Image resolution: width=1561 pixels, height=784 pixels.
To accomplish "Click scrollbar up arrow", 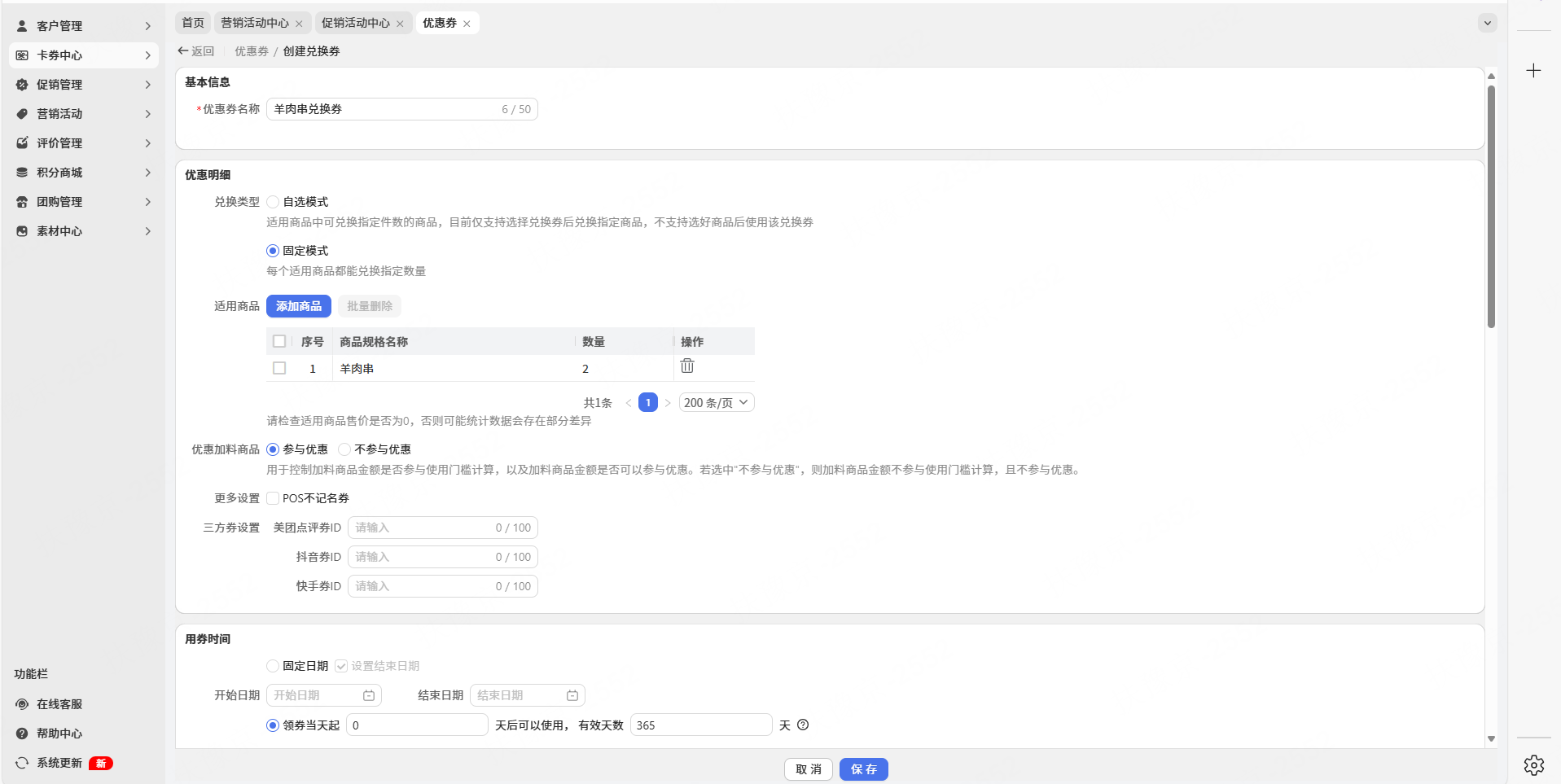I will tap(1491, 76).
